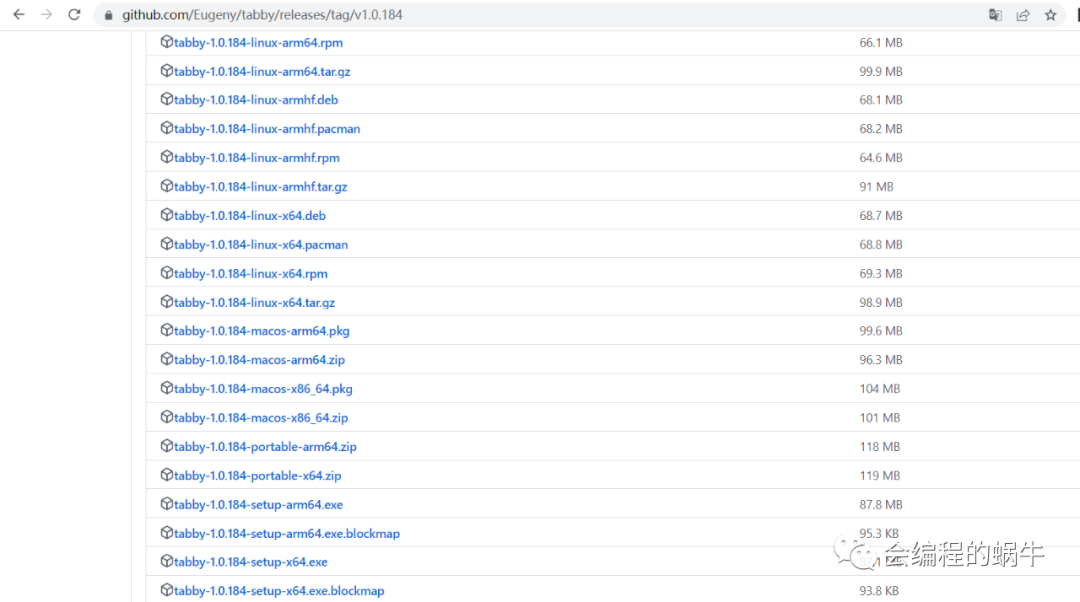Click the github.com address bar URL
The image size is (1080, 602).
[262, 14]
